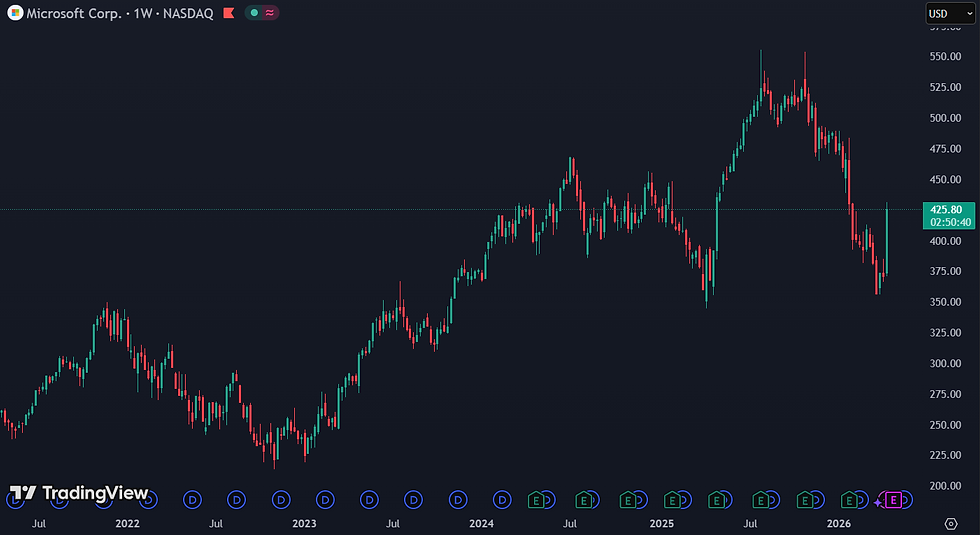Screen dimensions: 980x535
Task: Click the Jul label between 2022 and 2023
Action: pyautogui.click(x=216, y=524)
